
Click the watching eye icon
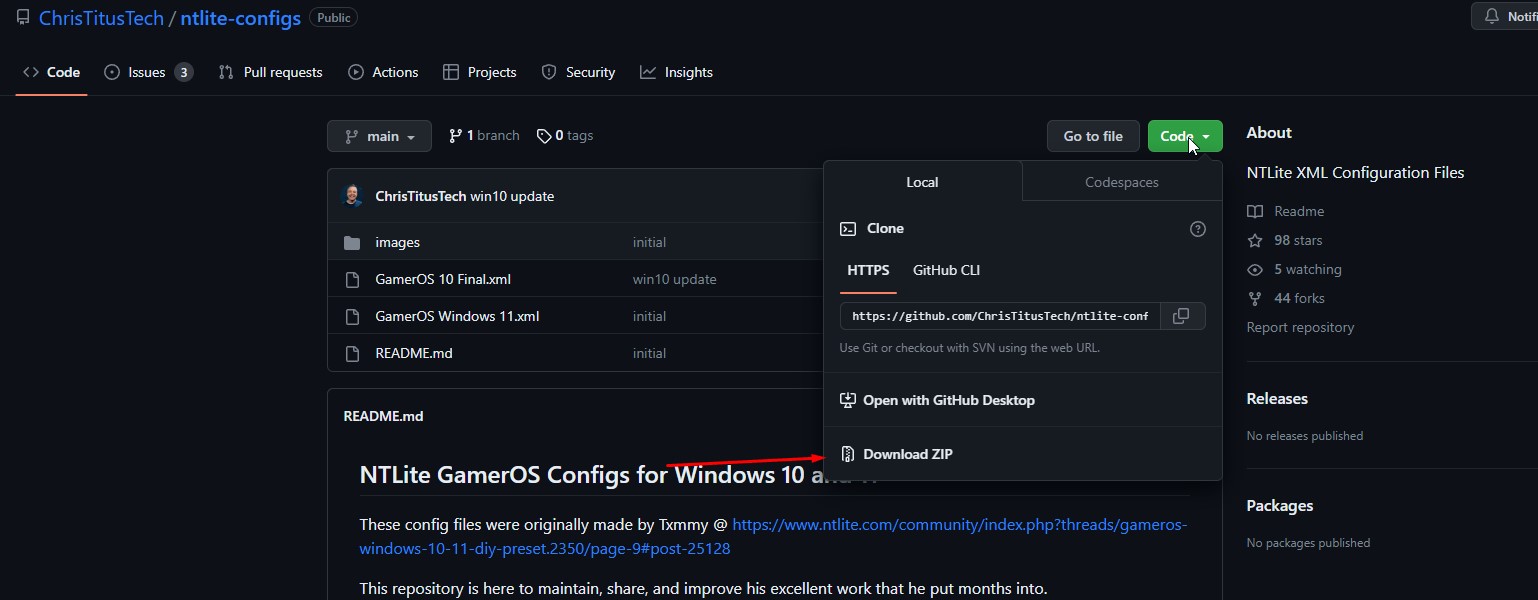point(1253,269)
